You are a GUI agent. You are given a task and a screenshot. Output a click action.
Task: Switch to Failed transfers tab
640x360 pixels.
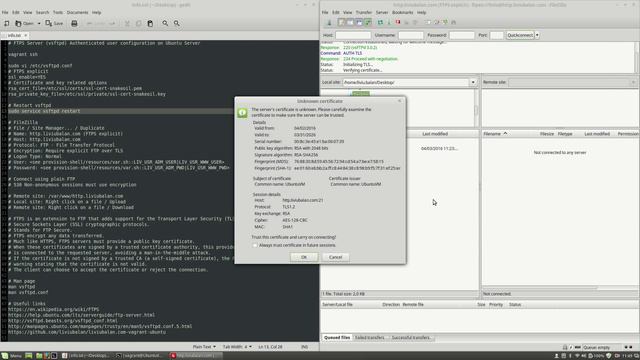(370, 338)
